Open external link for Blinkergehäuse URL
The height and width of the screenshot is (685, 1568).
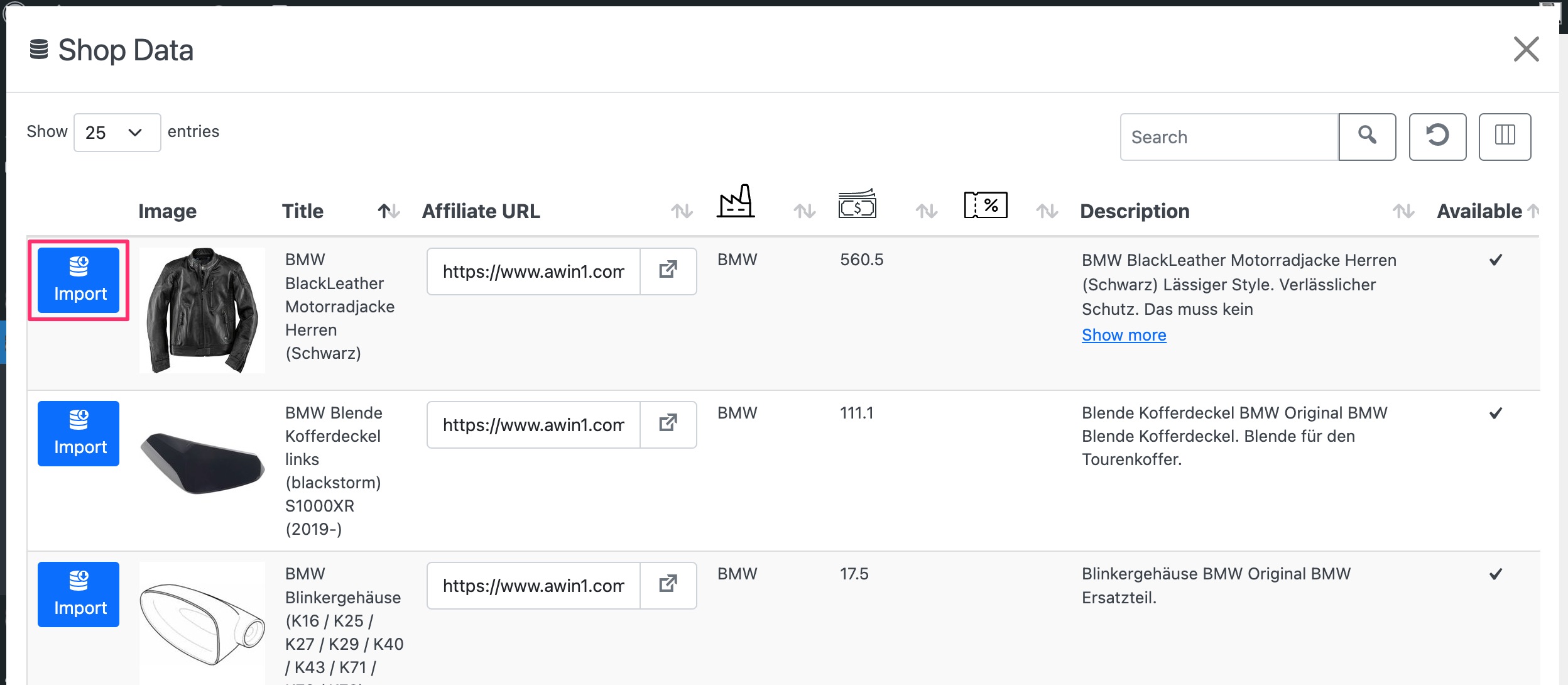[x=668, y=585]
